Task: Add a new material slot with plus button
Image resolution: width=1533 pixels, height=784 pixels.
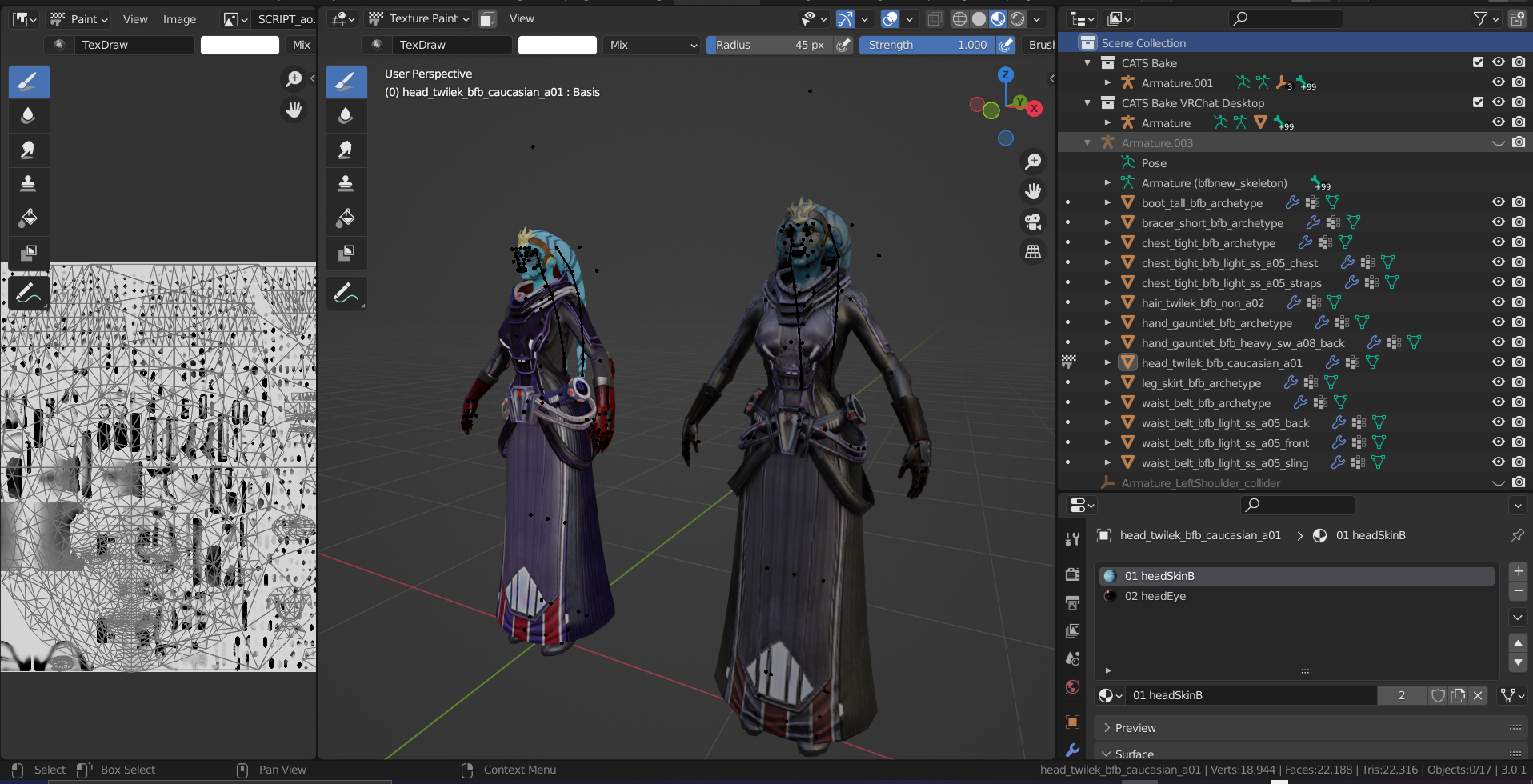Action: pyautogui.click(x=1518, y=571)
